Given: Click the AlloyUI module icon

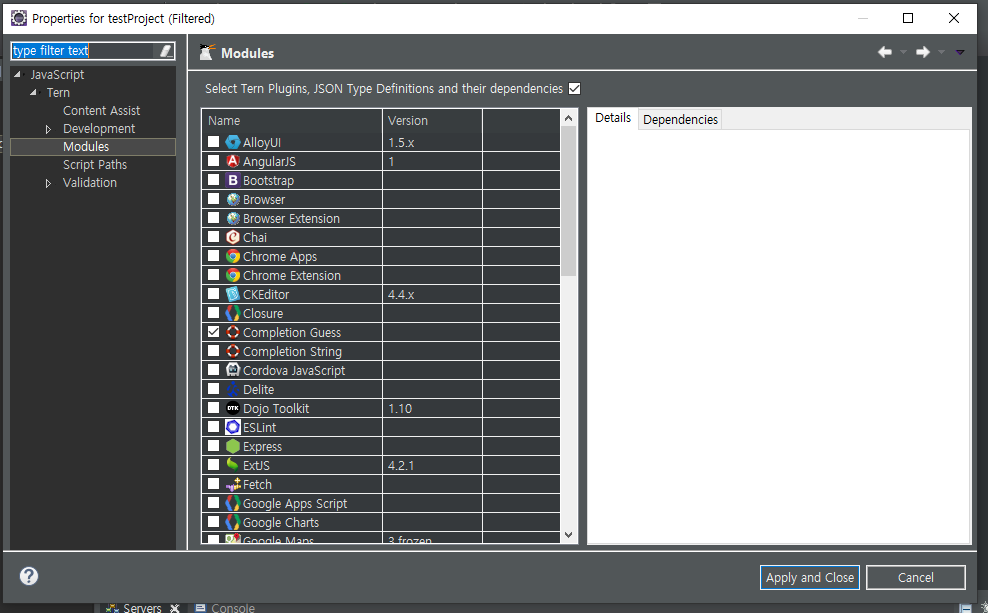Looking at the screenshot, I should coord(233,142).
